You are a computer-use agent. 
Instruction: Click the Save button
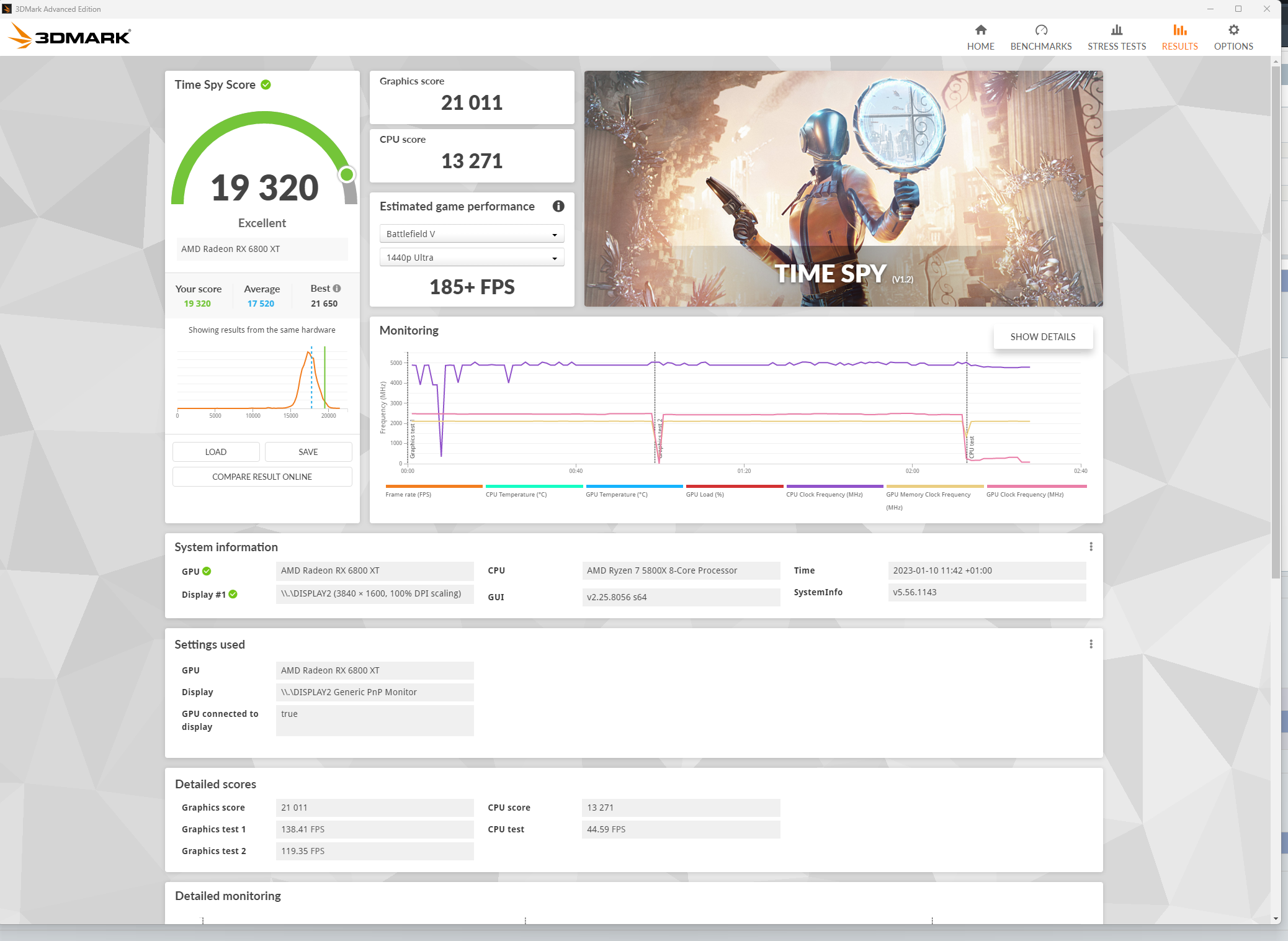(x=308, y=452)
